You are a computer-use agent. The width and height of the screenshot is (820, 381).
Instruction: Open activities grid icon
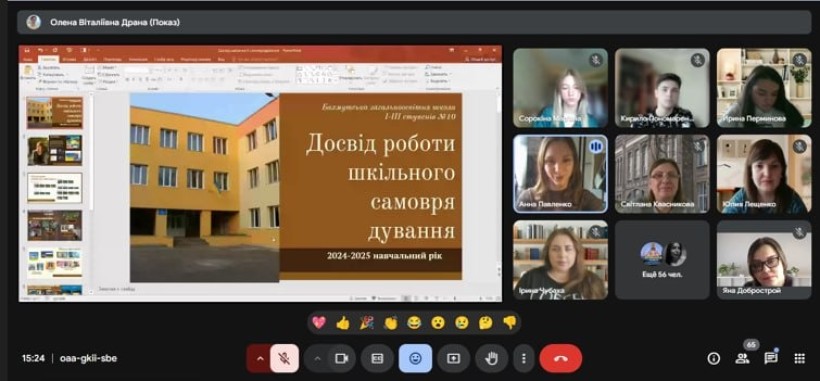coord(799,358)
